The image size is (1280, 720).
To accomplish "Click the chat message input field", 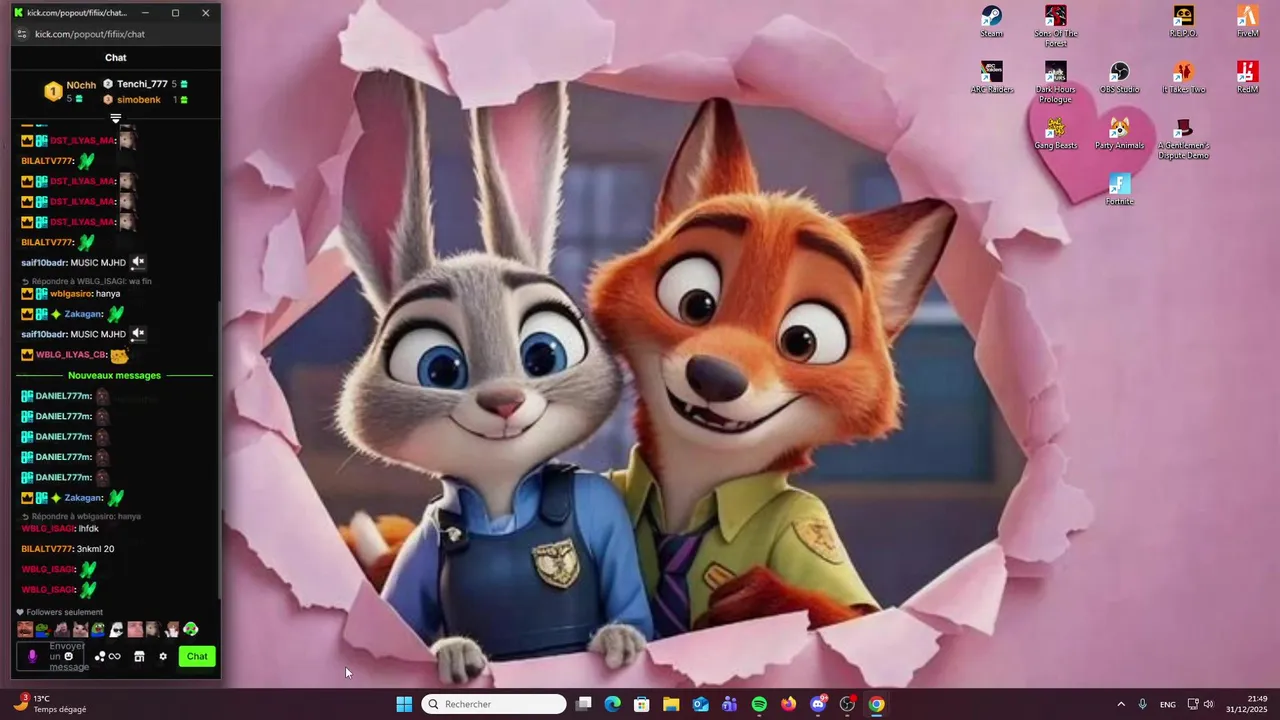I will pyautogui.click(x=50, y=656).
